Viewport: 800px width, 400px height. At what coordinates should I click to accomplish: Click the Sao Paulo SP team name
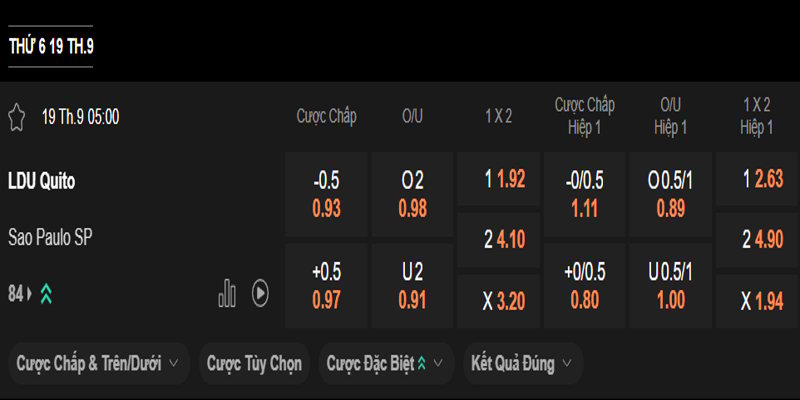(51, 237)
